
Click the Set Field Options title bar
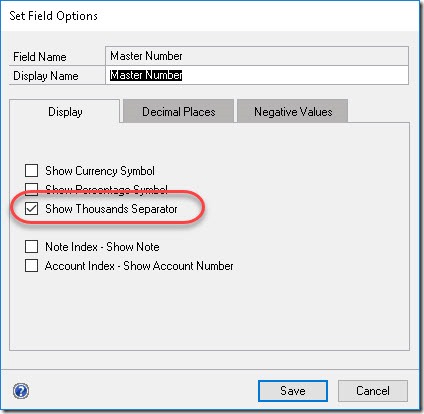pos(210,16)
